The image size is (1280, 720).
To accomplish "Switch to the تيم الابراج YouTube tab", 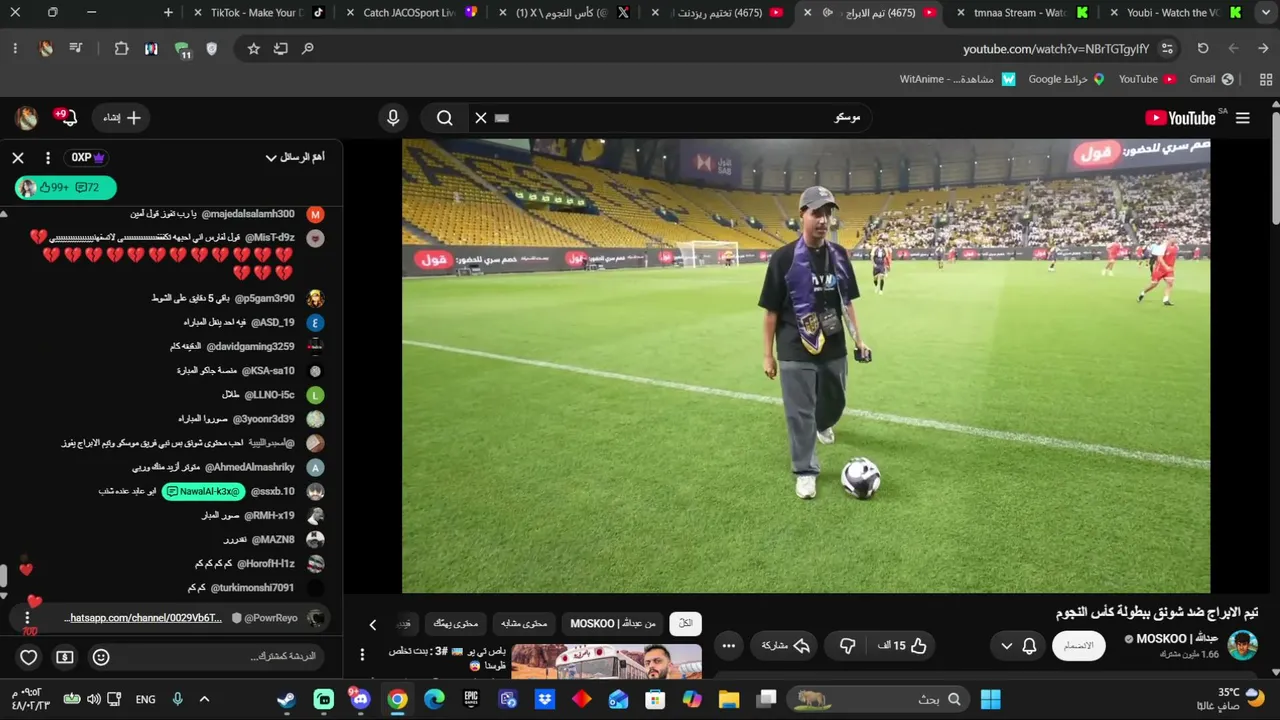I will tap(873, 13).
